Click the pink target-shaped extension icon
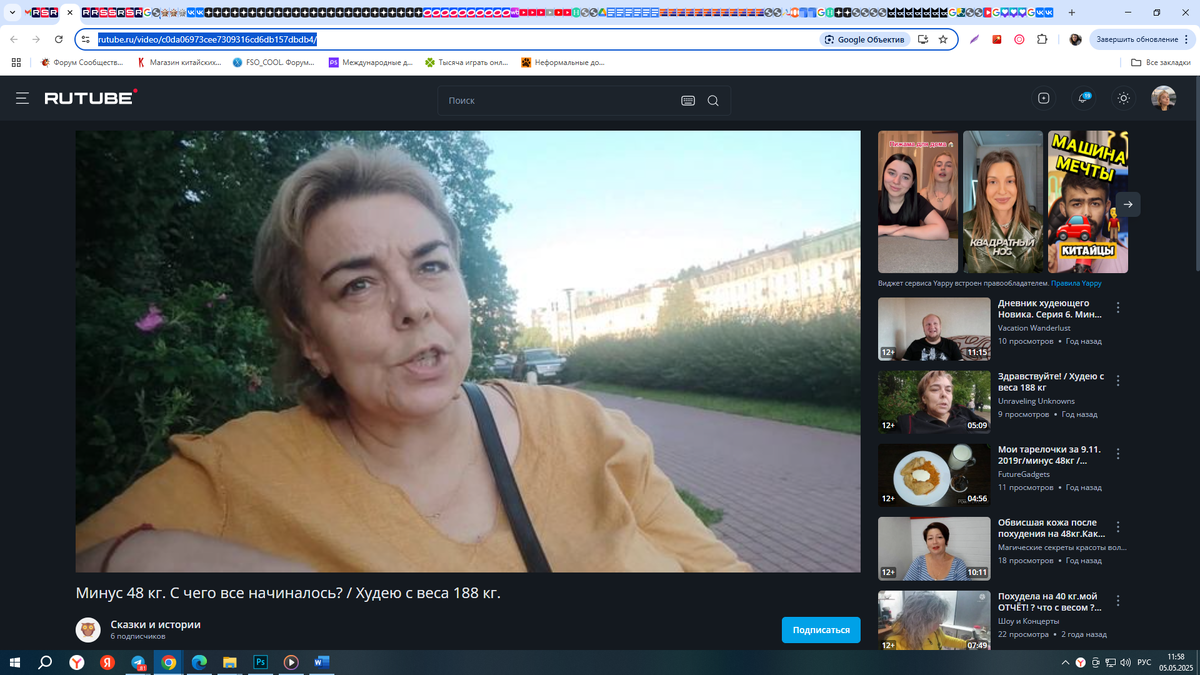This screenshot has width=1200, height=675. (1019, 39)
